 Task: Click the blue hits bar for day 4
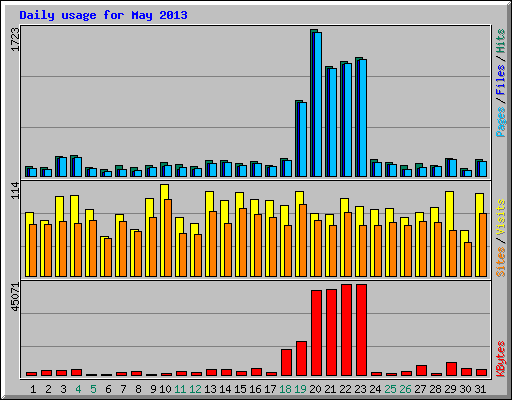click(78, 167)
